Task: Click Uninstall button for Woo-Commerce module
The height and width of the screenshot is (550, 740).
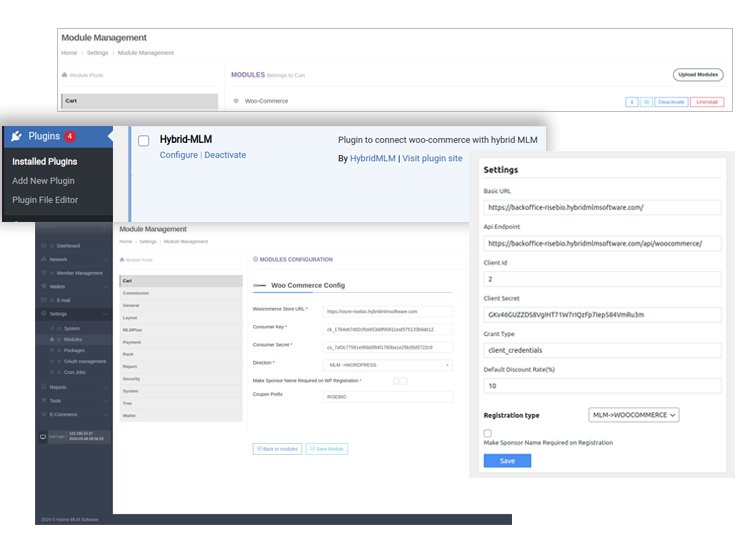Action: tap(707, 102)
